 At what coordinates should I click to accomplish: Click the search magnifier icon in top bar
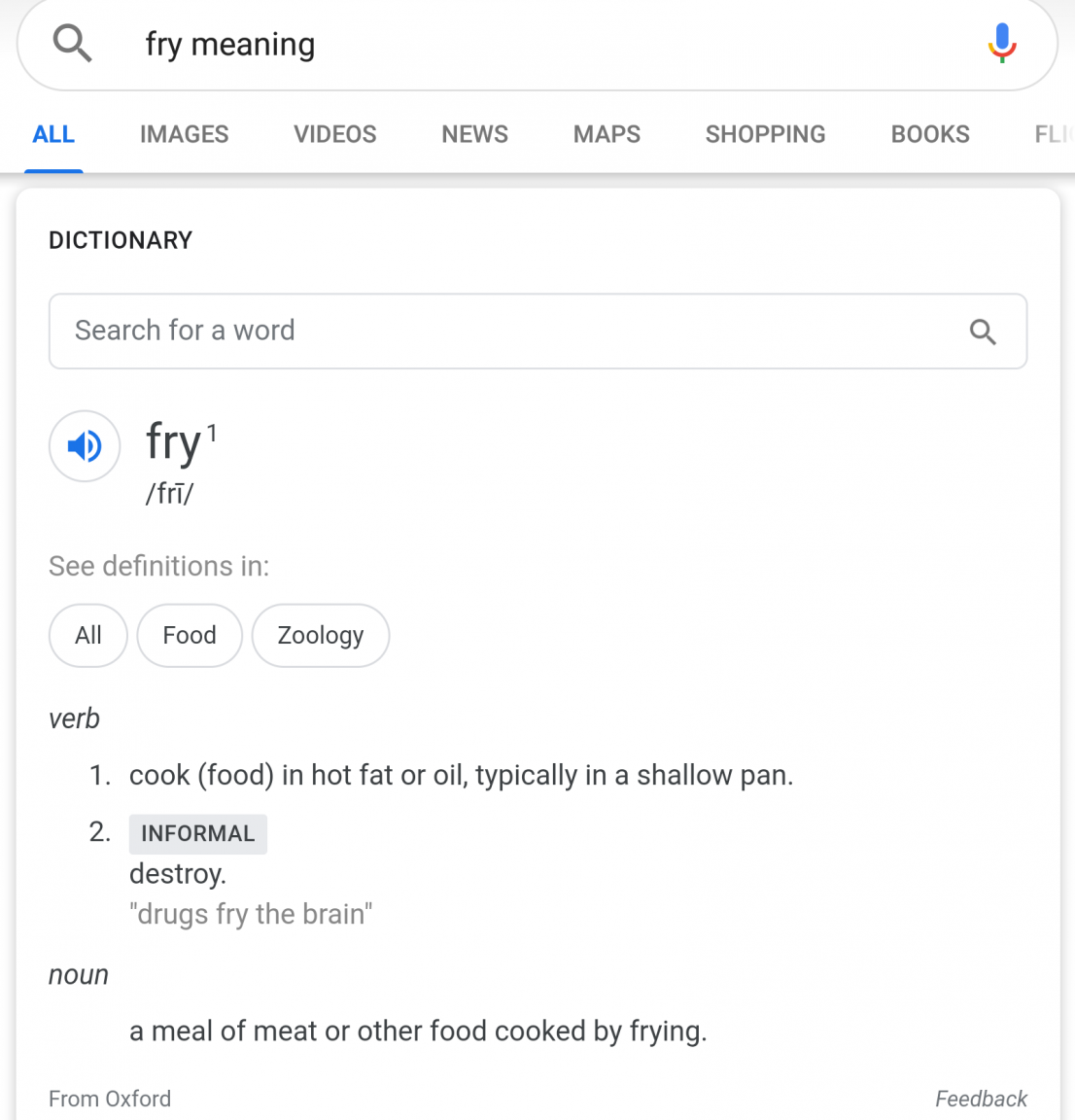pyautogui.click(x=72, y=44)
